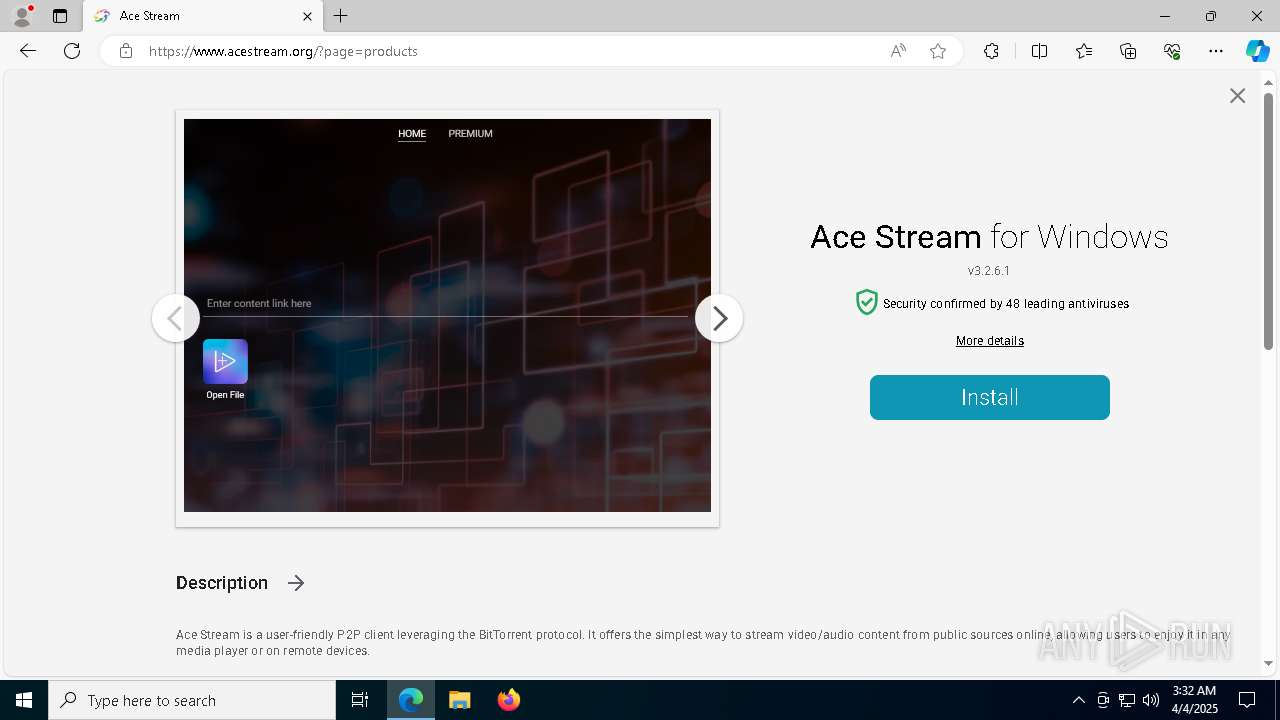Add this page to favorites star

(x=938, y=51)
